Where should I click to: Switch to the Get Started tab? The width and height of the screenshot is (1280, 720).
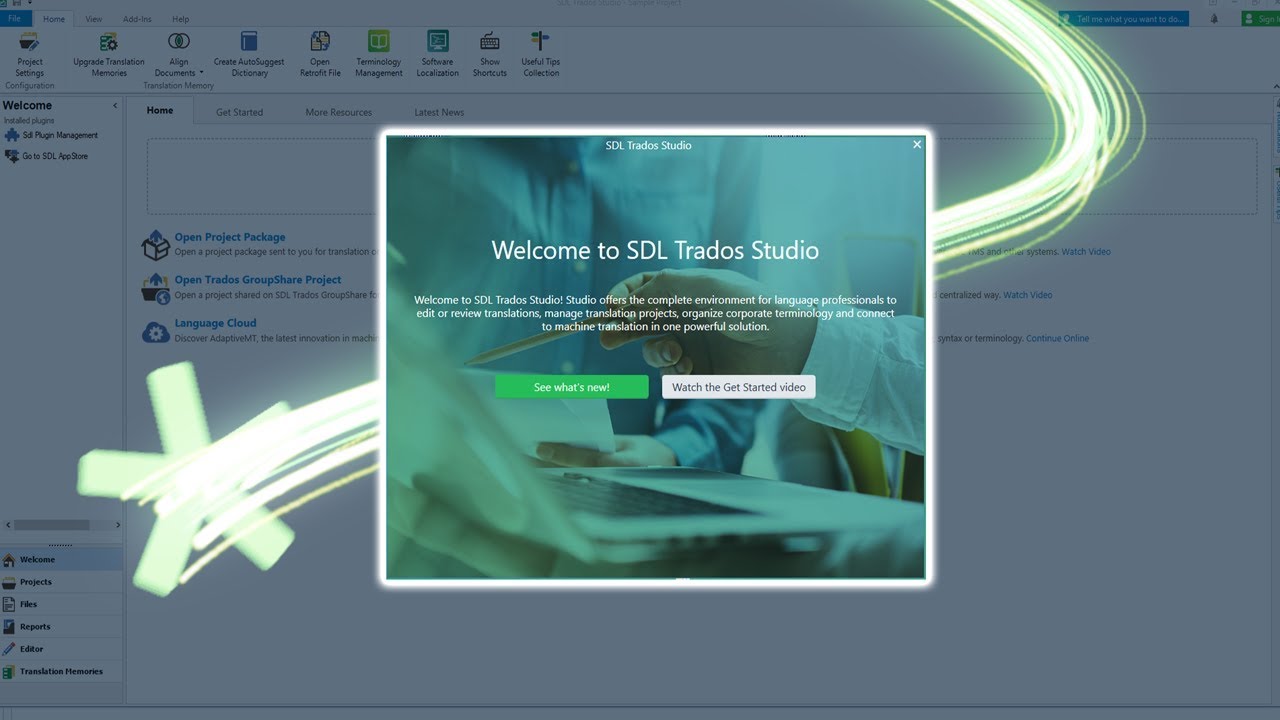(x=239, y=112)
